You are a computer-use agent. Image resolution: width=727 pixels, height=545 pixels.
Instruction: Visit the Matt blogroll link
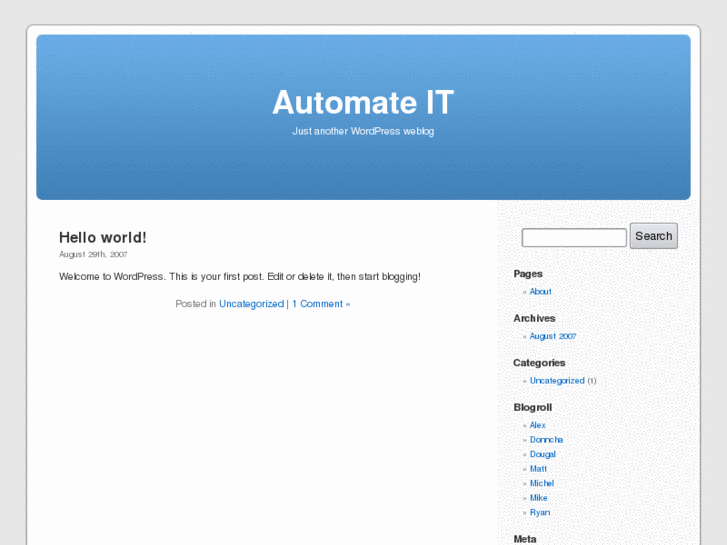tap(538, 469)
